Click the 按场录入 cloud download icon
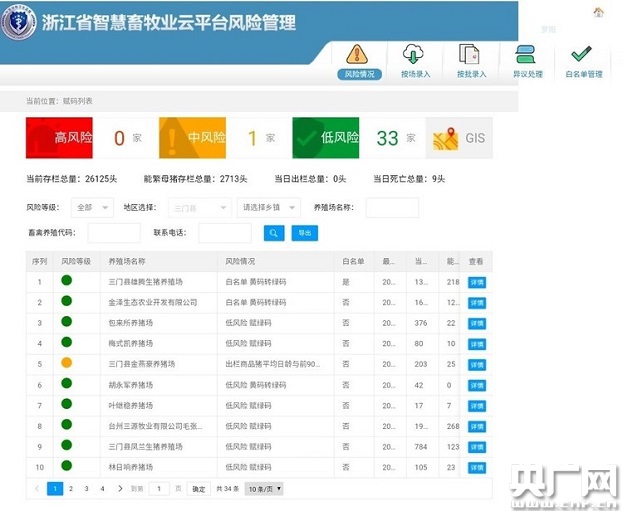This screenshot has height=511, width=623. (414, 60)
